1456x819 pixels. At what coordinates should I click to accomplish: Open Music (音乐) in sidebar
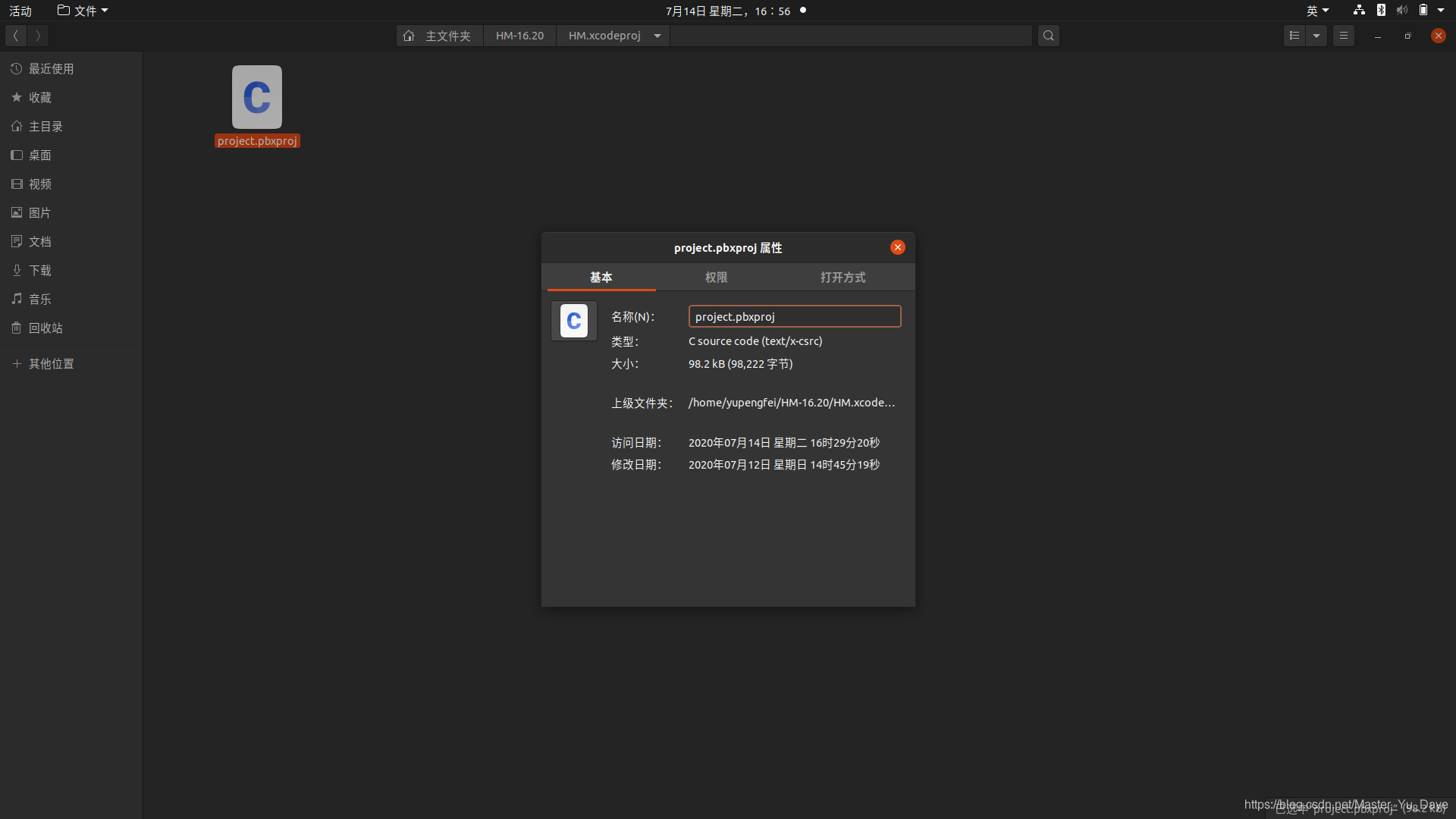[71, 300]
